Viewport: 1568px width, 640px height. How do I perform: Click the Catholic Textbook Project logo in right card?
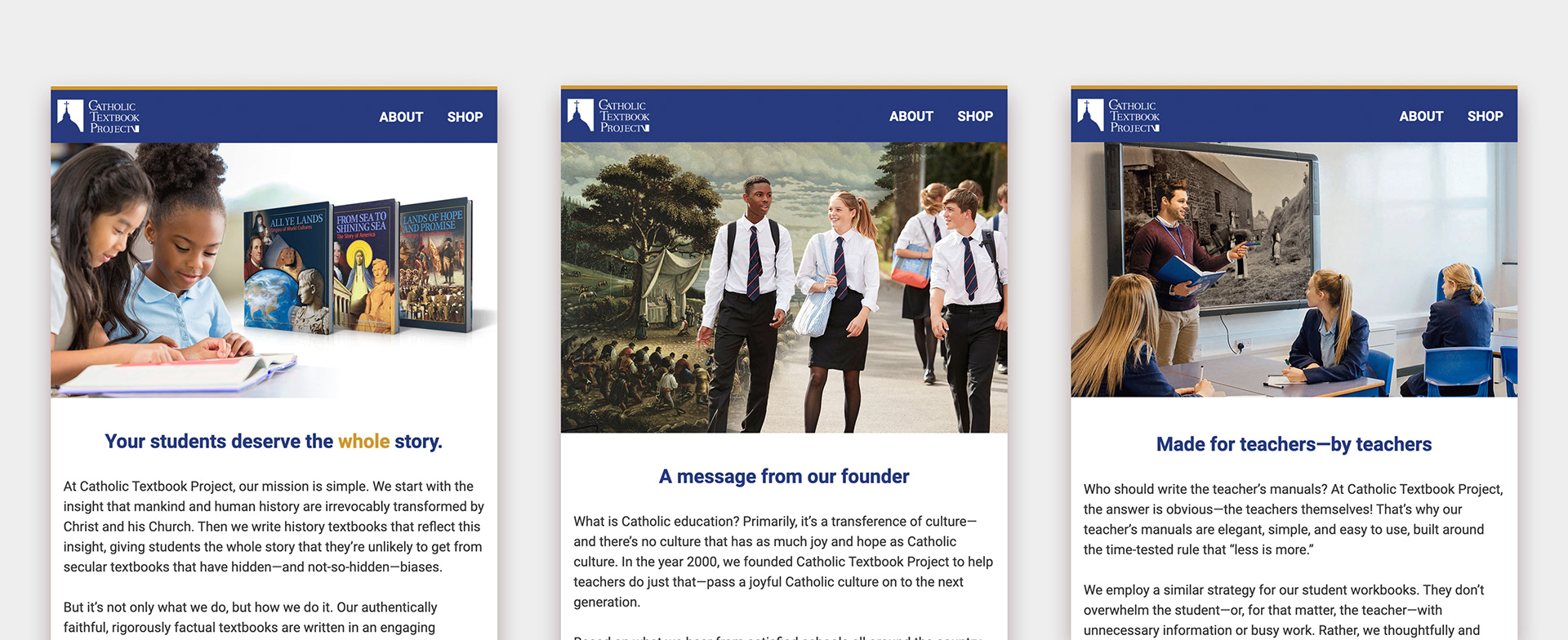(1119, 115)
